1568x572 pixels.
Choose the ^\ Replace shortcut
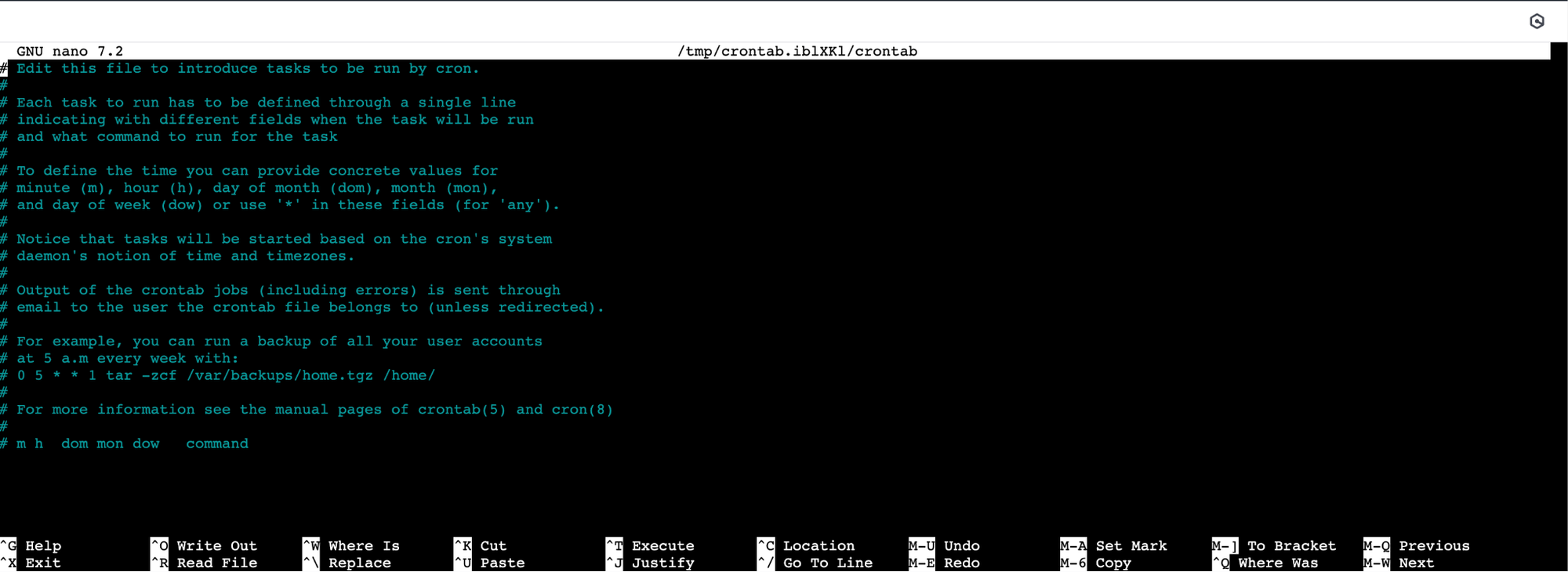click(x=347, y=563)
